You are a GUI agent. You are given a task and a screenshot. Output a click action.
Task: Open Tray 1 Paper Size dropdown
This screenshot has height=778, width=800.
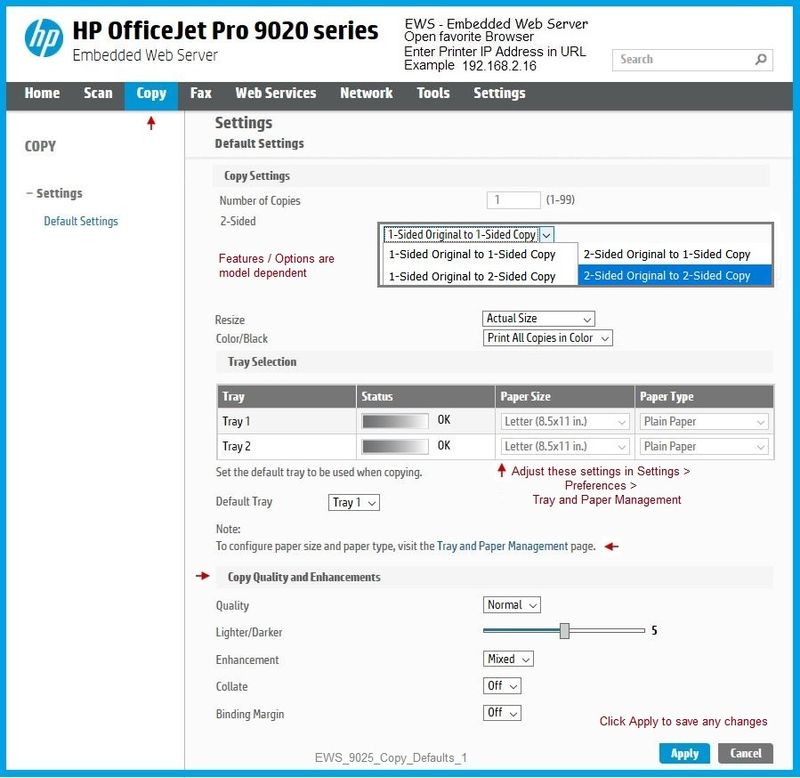(x=564, y=422)
